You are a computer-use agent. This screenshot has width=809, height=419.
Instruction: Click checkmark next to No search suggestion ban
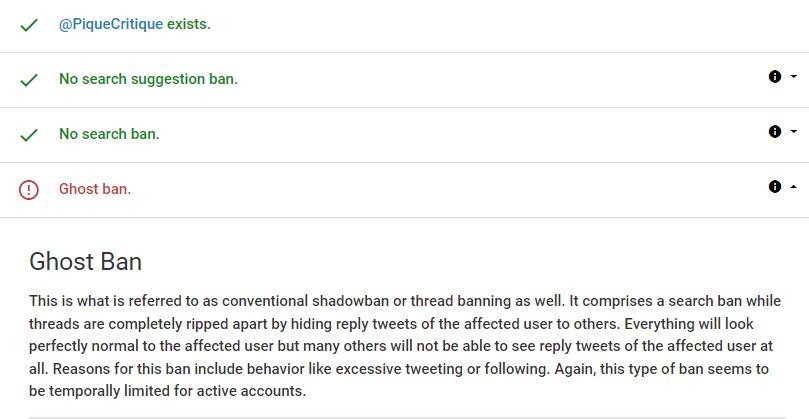point(29,80)
